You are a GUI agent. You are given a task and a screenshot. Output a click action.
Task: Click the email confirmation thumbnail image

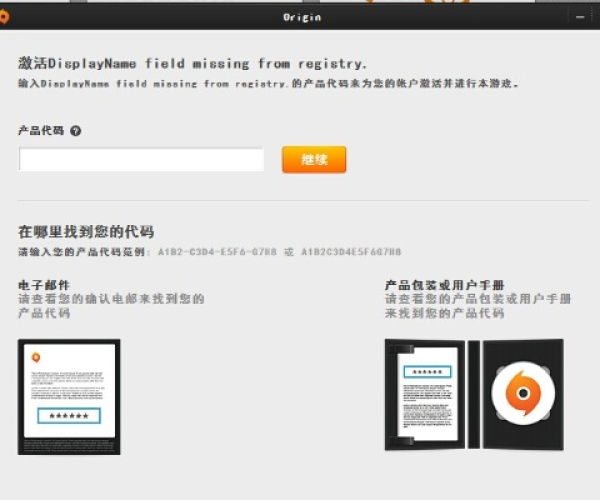[69, 396]
